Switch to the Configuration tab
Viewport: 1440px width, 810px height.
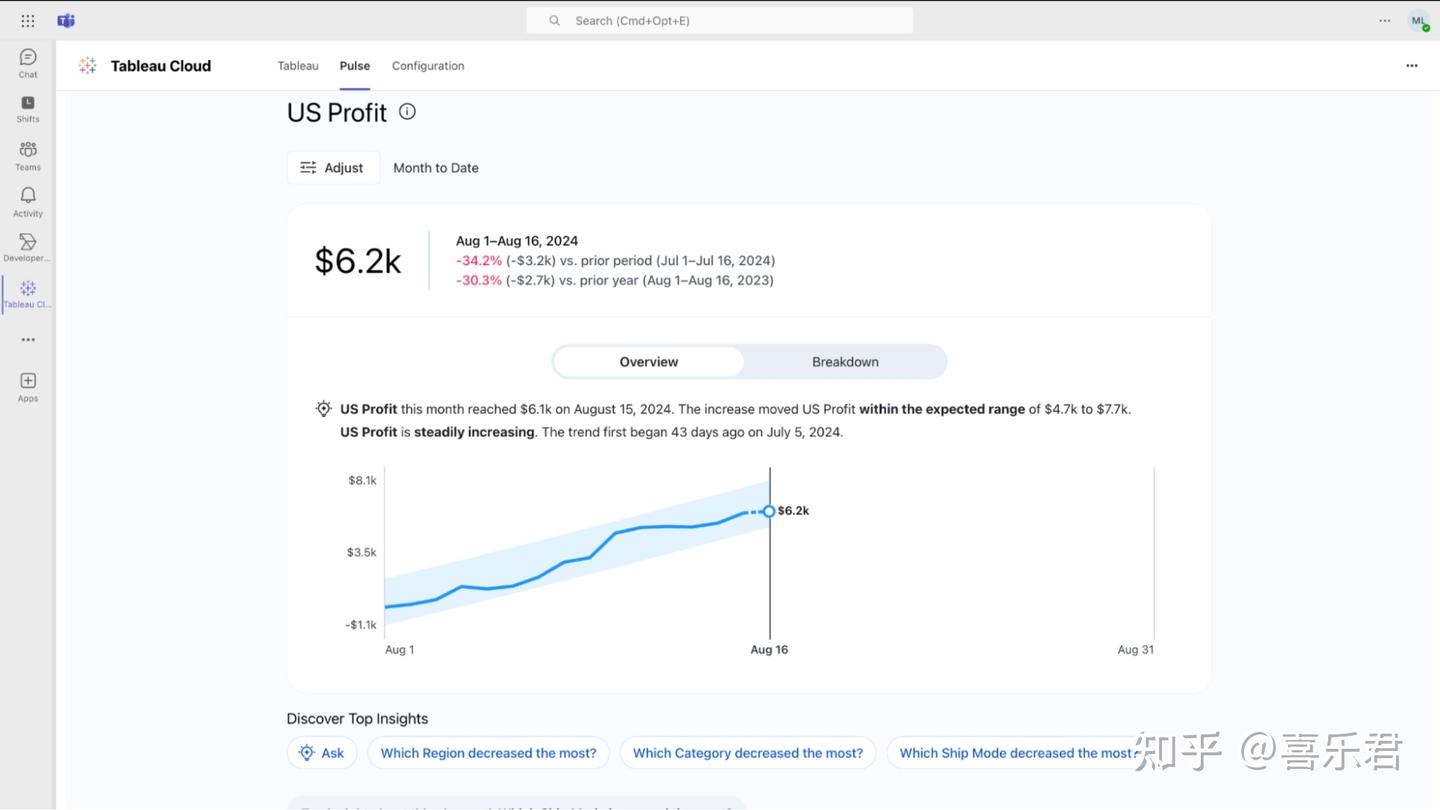pyautogui.click(x=428, y=66)
